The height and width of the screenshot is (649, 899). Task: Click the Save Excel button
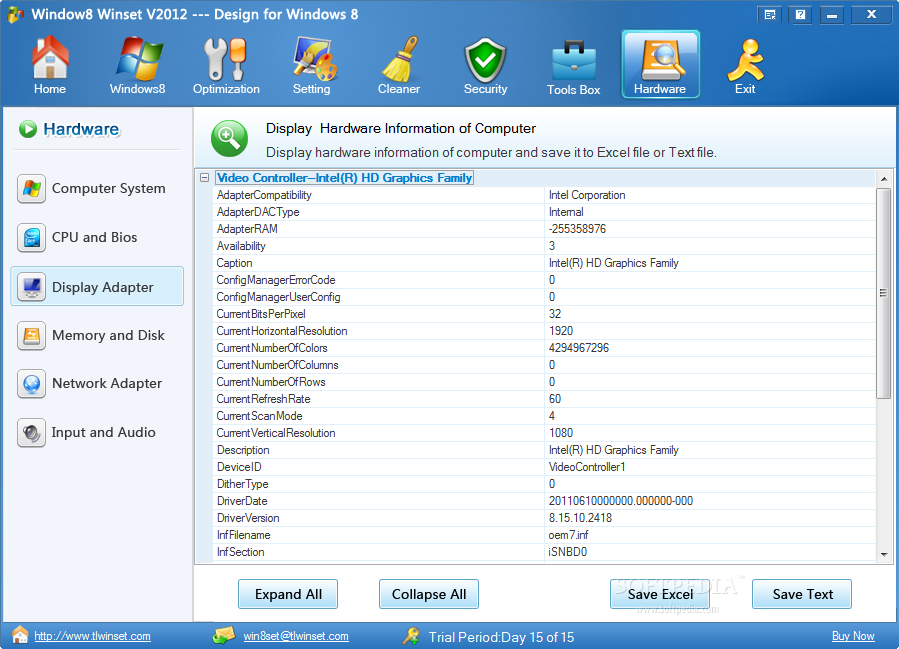[x=660, y=594]
